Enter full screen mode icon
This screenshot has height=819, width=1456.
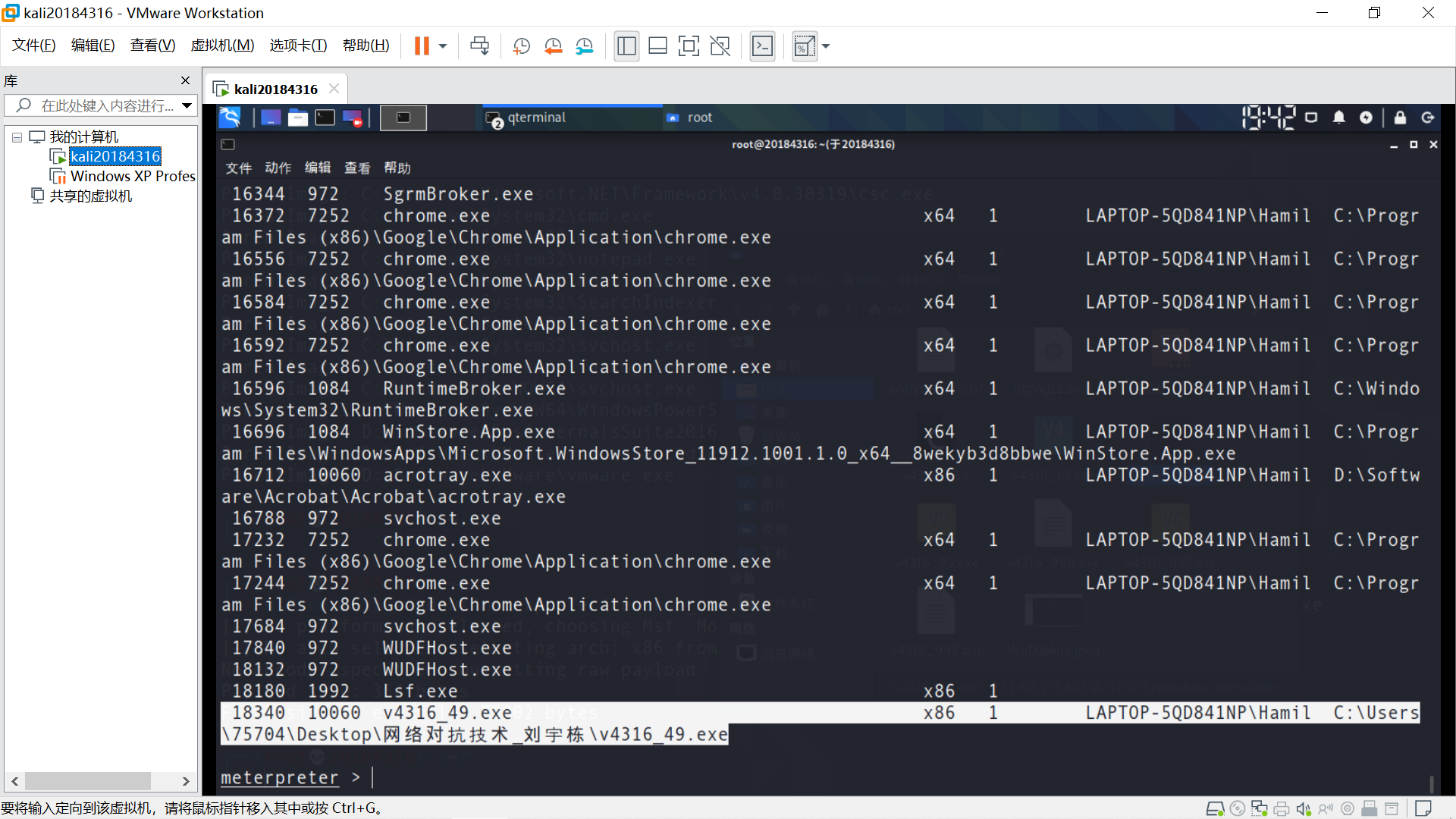click(689, 46)
